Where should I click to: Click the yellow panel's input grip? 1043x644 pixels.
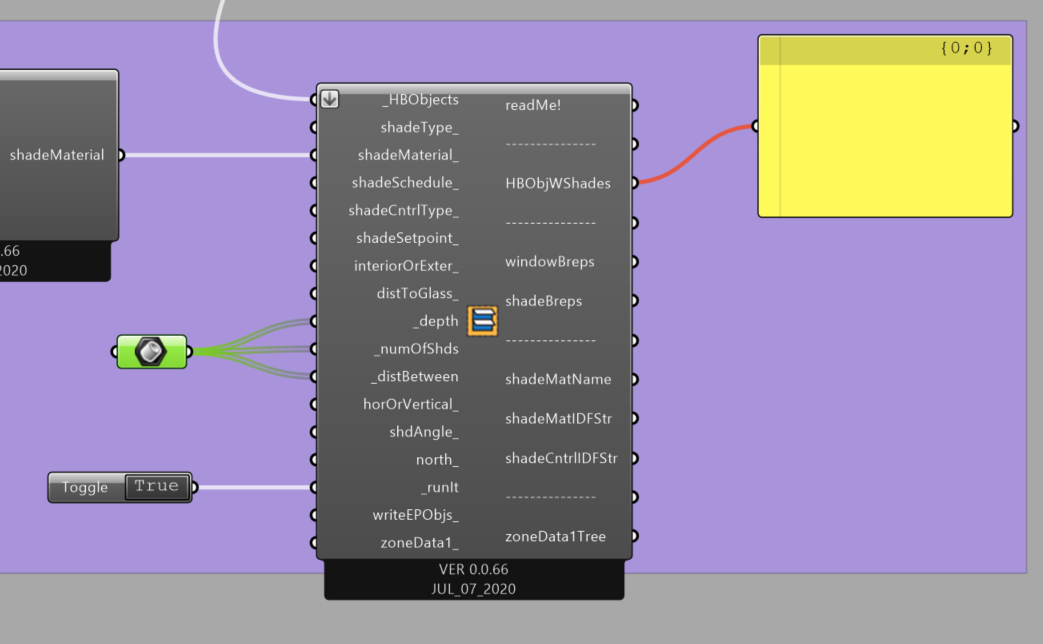click(x=756, y=126)
